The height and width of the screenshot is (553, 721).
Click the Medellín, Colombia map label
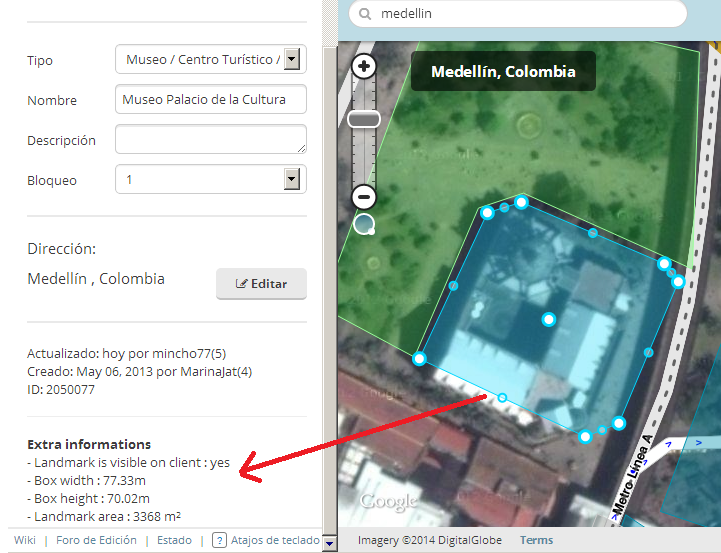coord(503,71)
